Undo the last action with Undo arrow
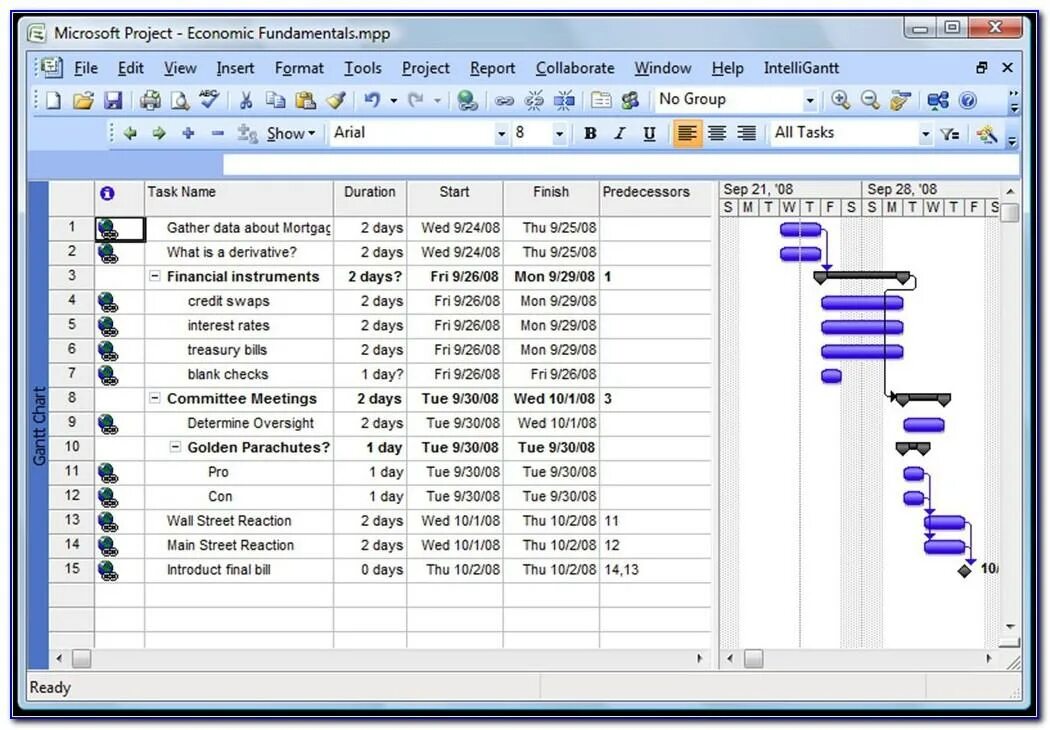The height and width of the screenshot is (730, 1050). coord(372,100)
